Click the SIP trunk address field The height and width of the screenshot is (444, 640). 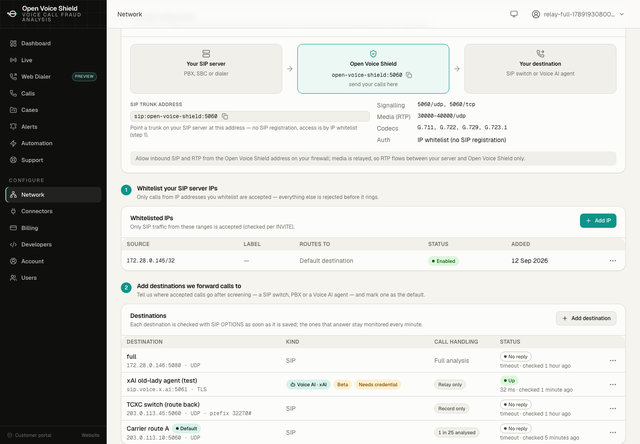click(250, 116)
